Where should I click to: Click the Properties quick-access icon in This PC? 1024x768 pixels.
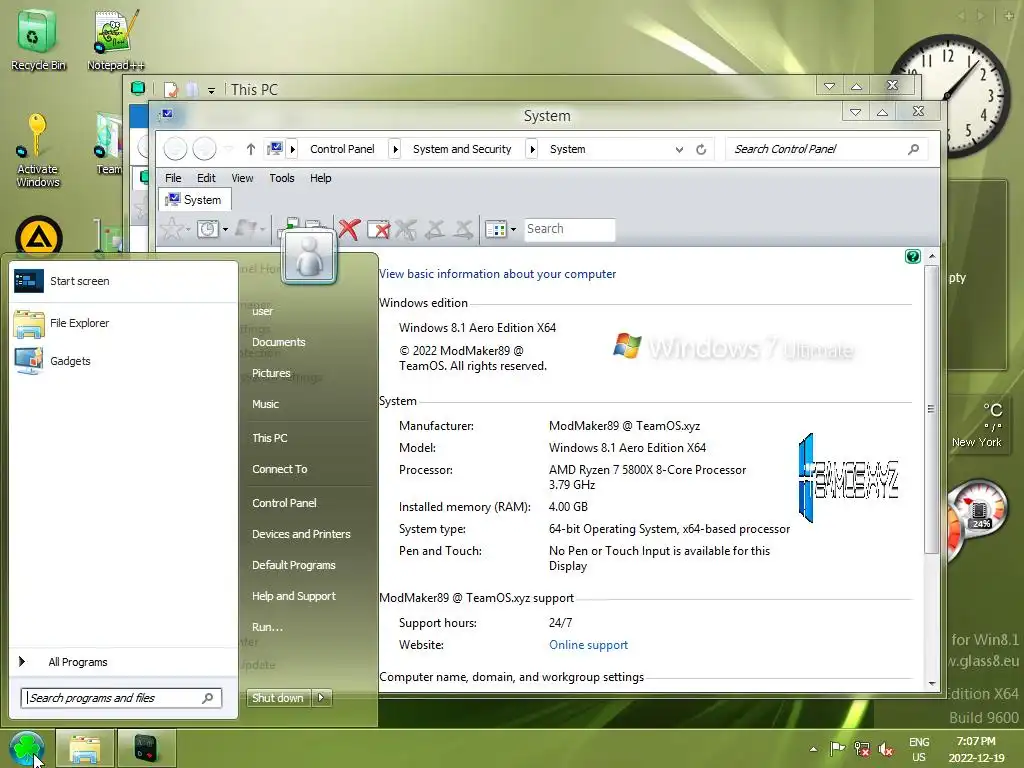[x=171, y=89]
